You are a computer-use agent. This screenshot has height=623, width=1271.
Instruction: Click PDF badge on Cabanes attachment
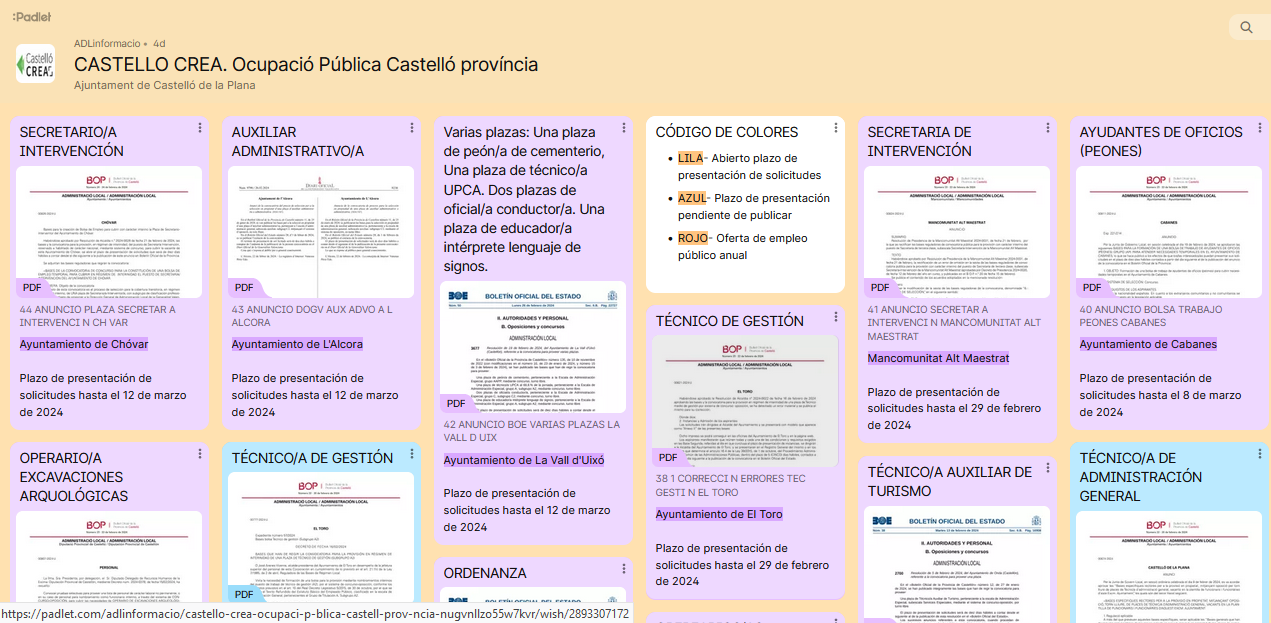tap(1093, 288)
